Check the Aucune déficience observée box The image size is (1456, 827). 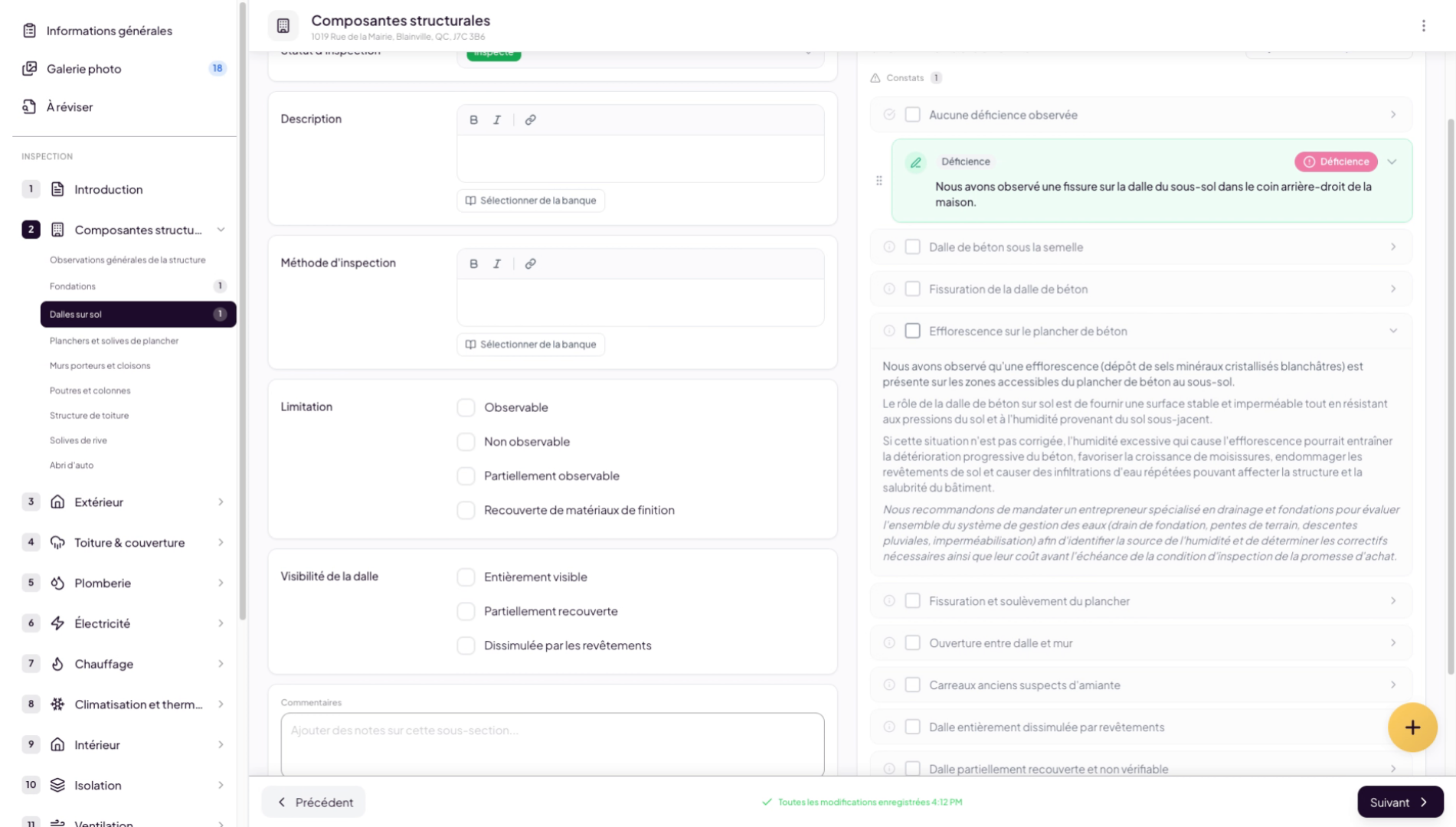912,115
